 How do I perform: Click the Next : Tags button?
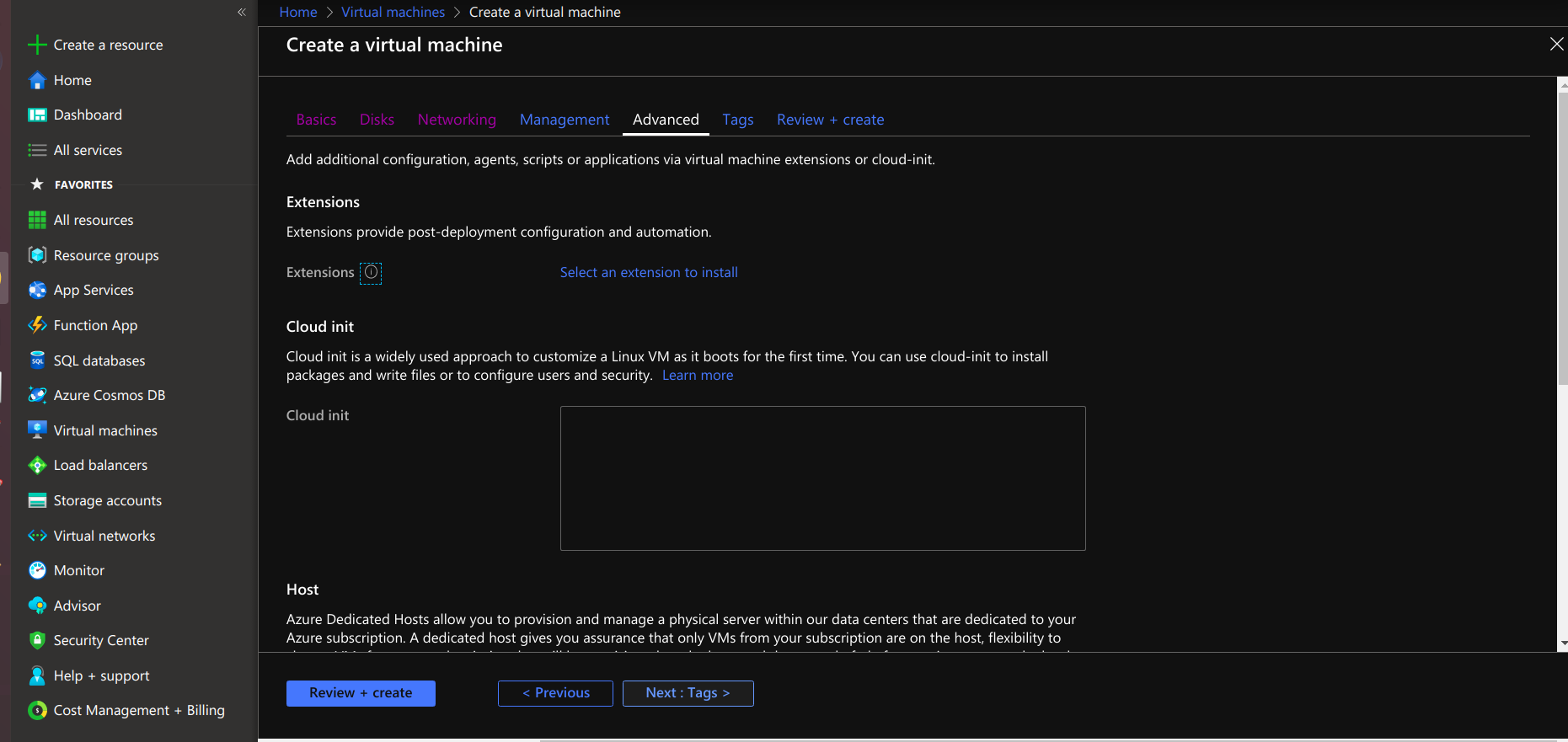point(688,693)
